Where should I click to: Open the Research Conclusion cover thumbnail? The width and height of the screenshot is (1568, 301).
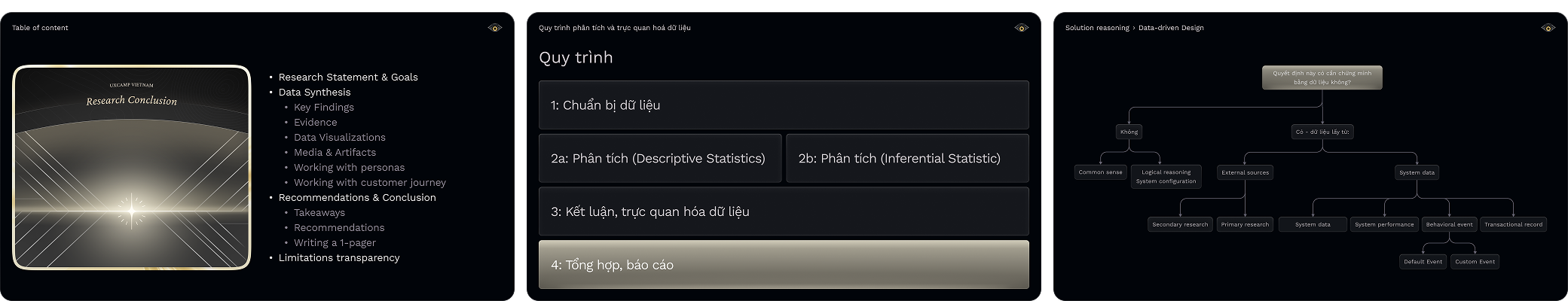click(132, 167)
